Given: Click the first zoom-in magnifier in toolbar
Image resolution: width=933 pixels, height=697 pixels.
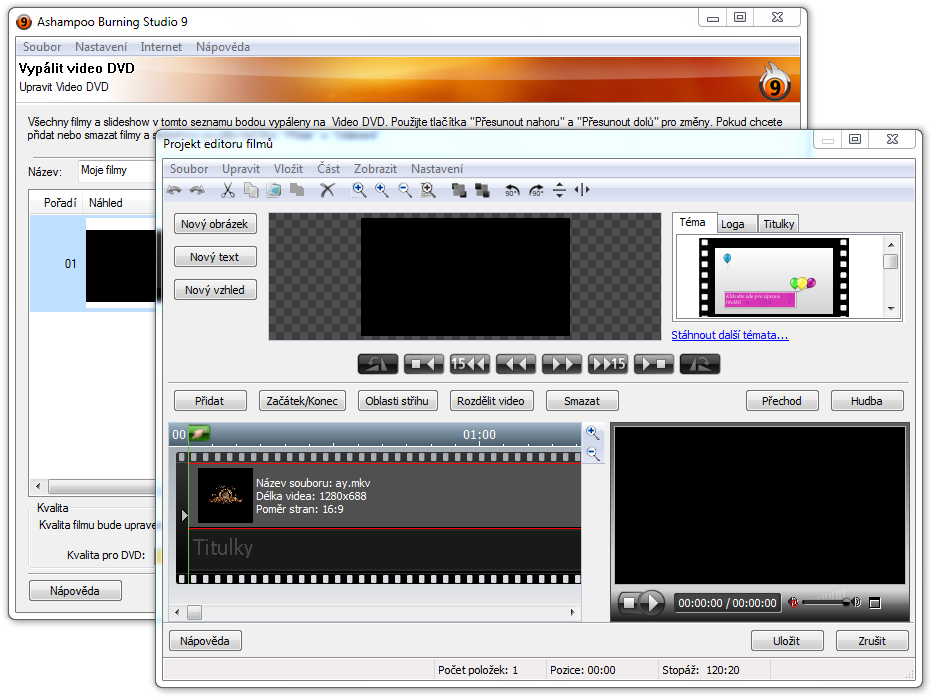Looking at the screenshot, I should (359, 190).
